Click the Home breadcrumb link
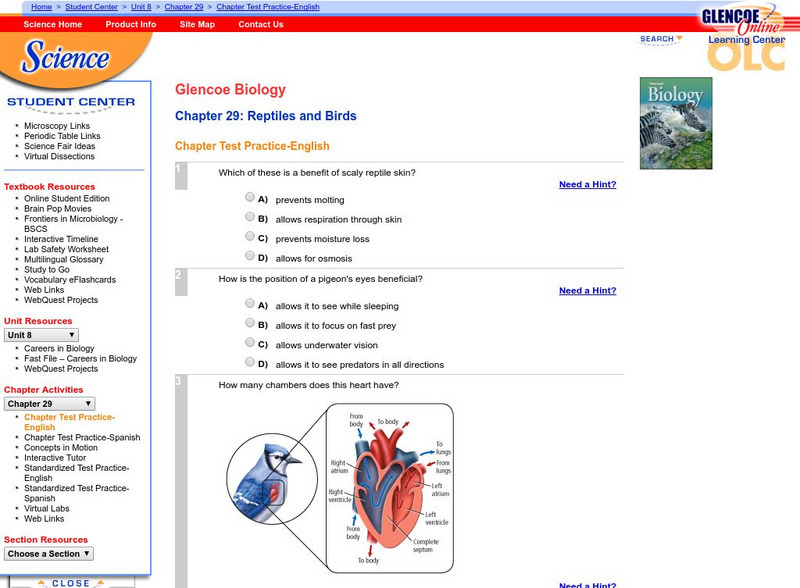Screen dimensions: 800x588 tap(41, 7)
